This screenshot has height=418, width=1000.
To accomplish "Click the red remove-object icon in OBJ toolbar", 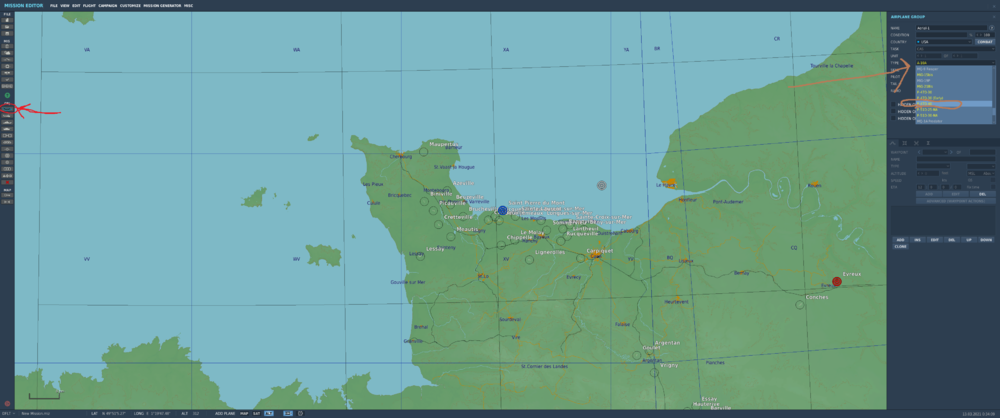I will [x=7, y=182].
